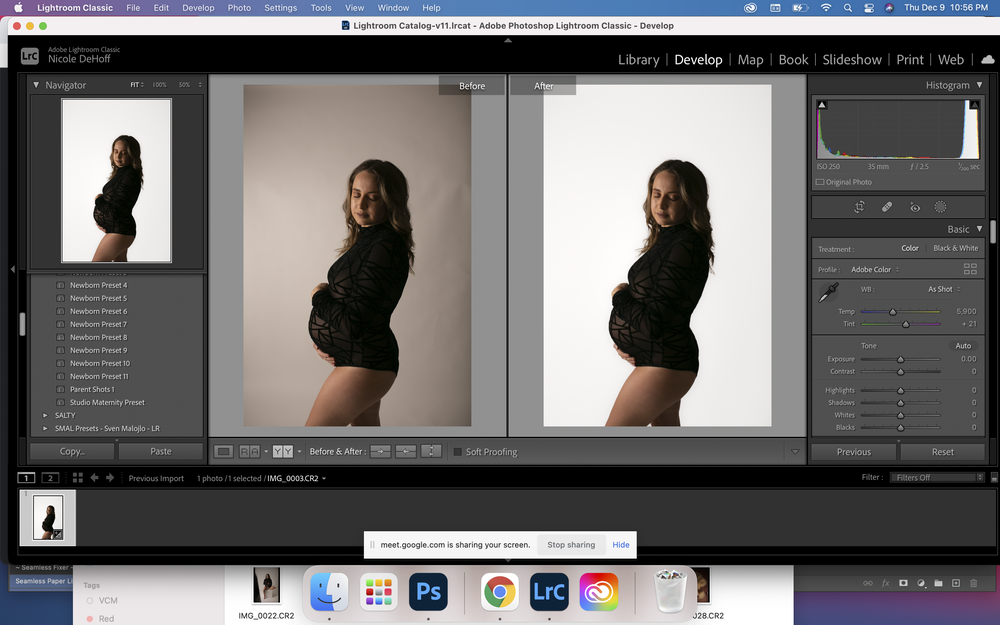Viewport: 1000px width, 625px height.
Task: Switch to the Slideshow module
Action: 852,59
